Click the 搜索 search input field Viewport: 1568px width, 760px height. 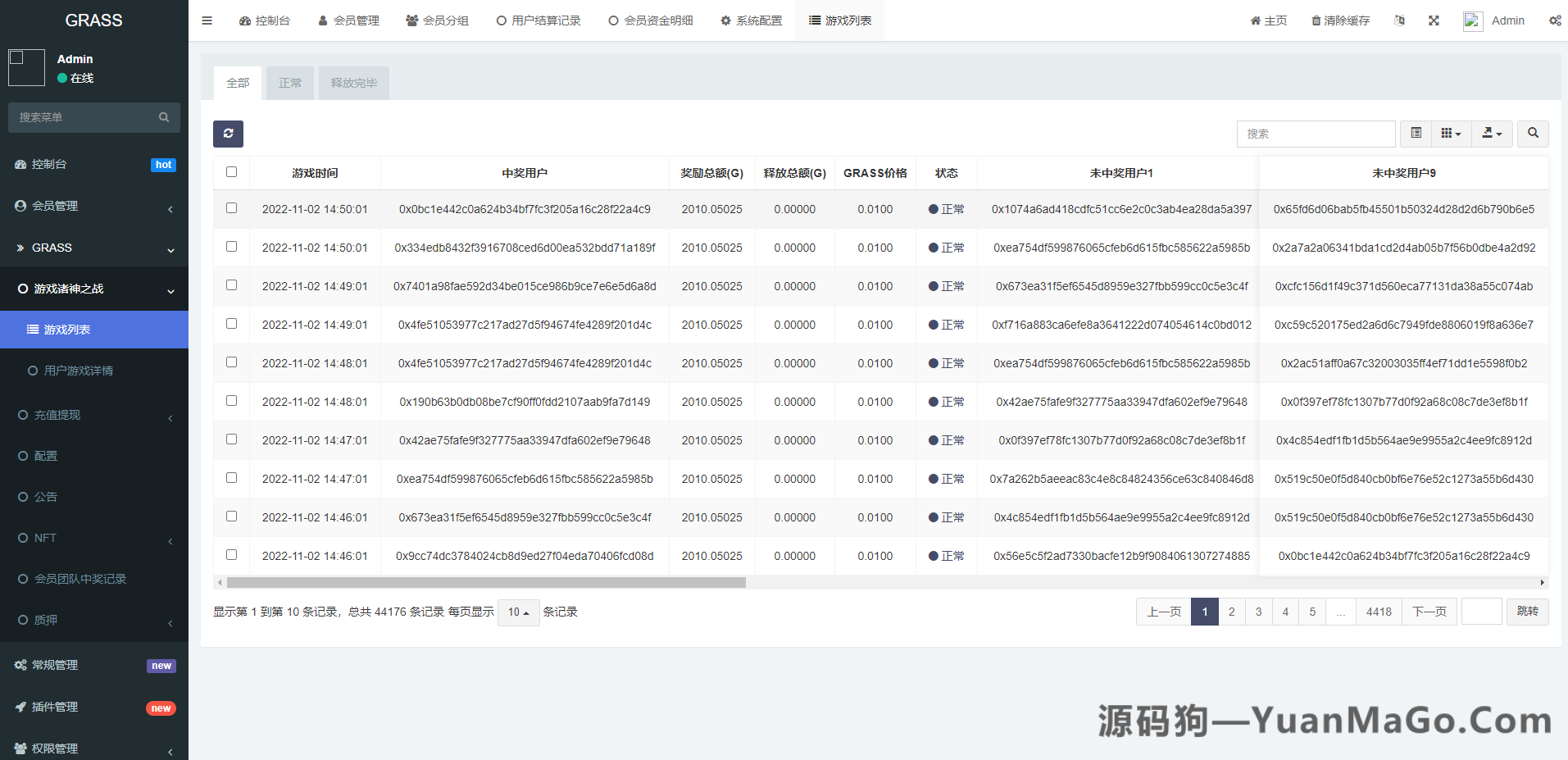click(1316, 134)
